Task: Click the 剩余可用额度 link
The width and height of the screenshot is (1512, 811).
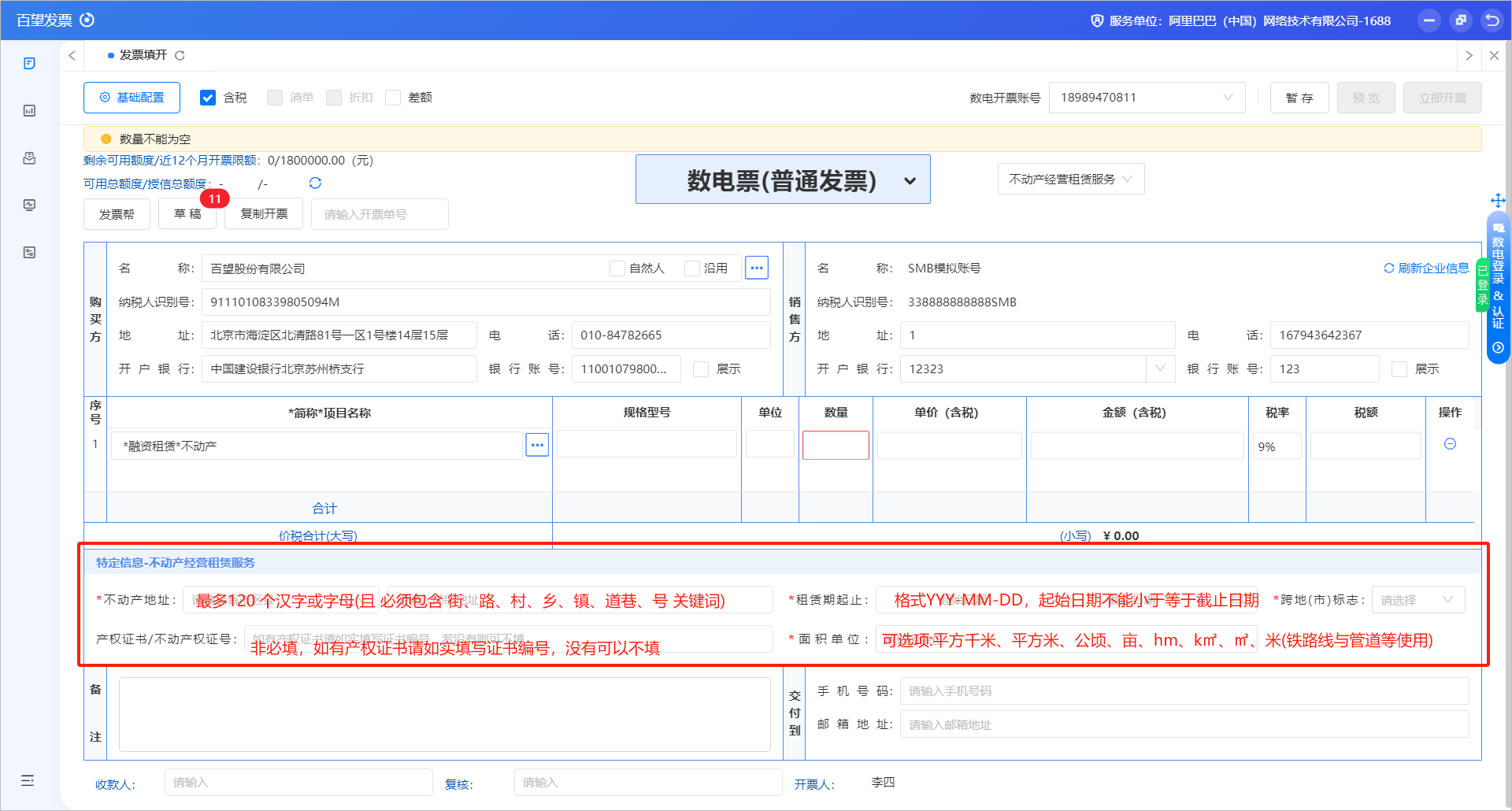Action: tap(170, 161)
